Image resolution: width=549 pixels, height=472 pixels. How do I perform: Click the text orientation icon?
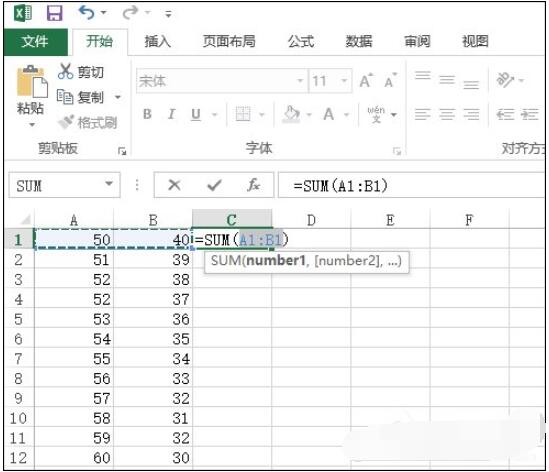pyautogui.click(x=505, y=80)
